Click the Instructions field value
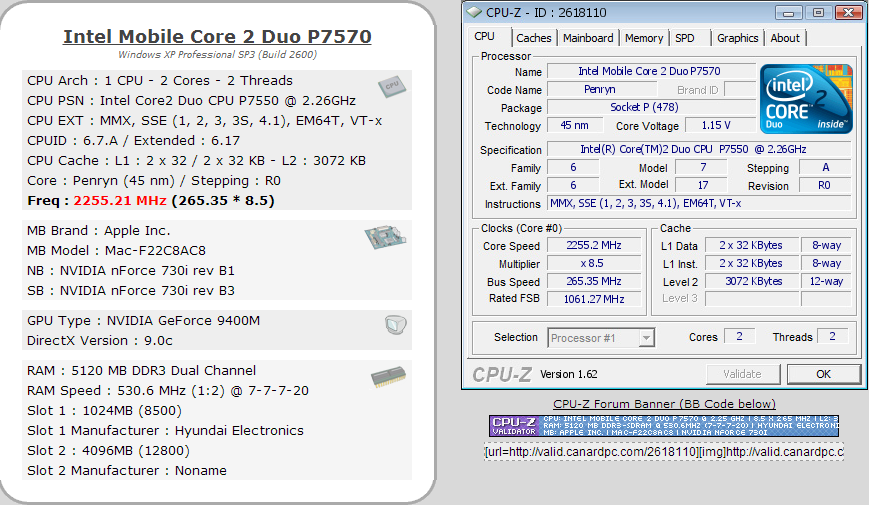The width and height of the screenshot is (869, 505). click(699, 203)
